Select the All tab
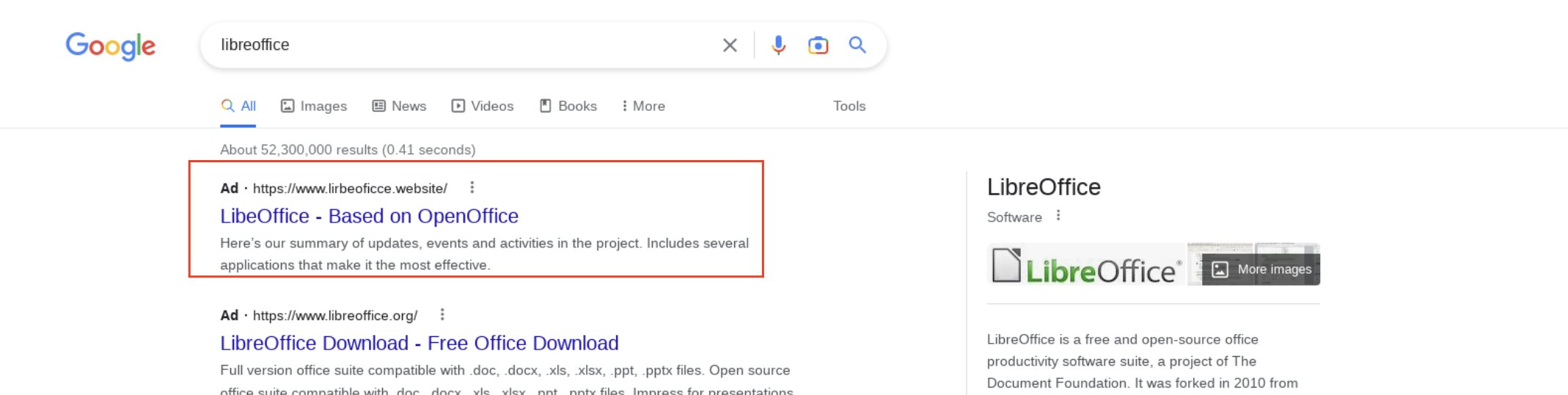Screen dimensions: 1568x395 pos(238,106)
